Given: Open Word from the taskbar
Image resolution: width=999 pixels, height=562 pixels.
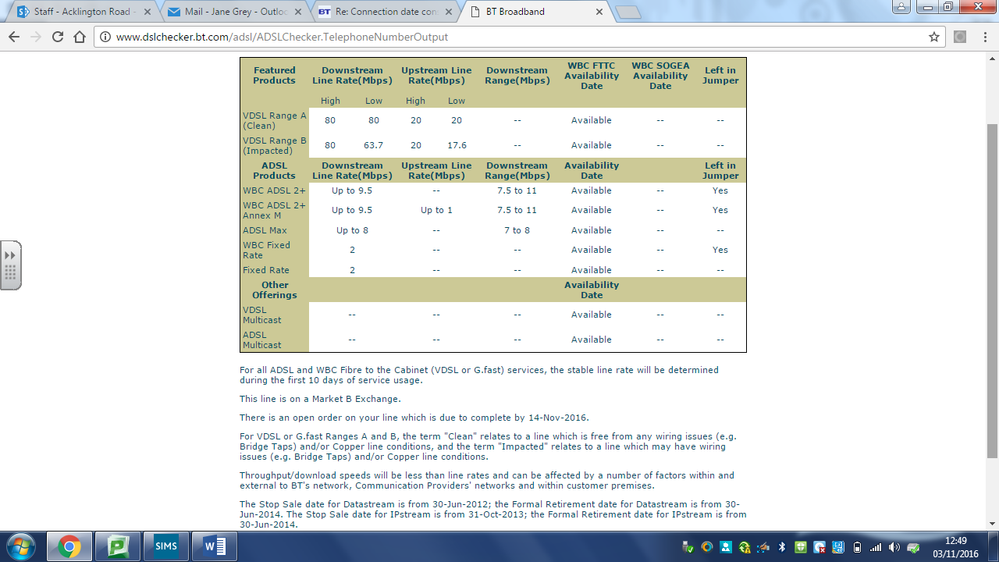Looking at the screenshot, I should (215, 547).
